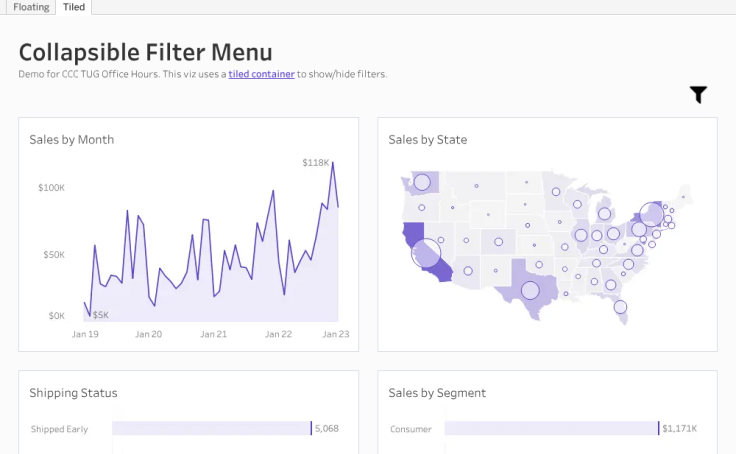This screenshot has width=736, height=454.
Task: Click the black filter funnel icon
Action: pyautogui.click(x=698, y=94)
